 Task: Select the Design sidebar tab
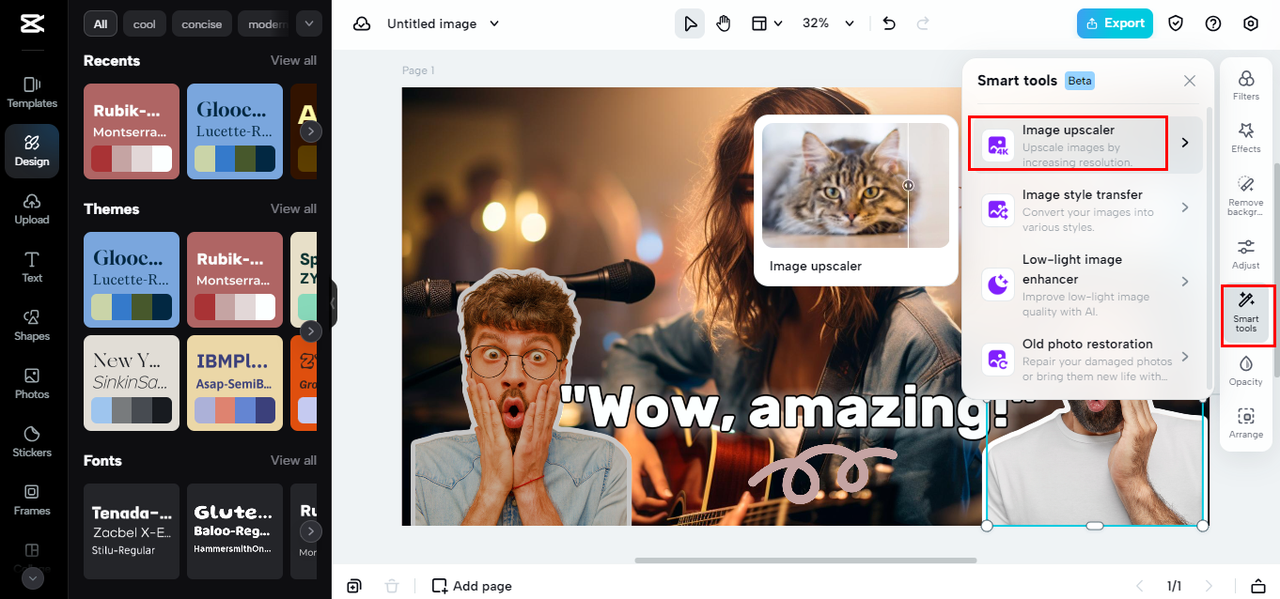[x=32, y=151]
